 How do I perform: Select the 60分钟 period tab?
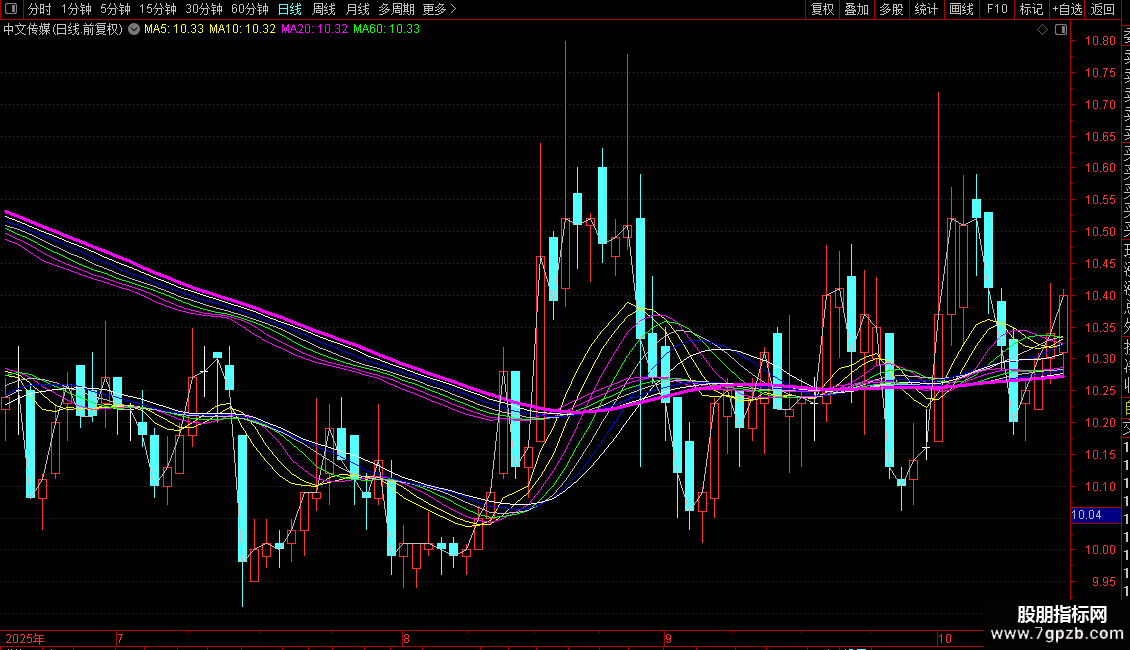(x=250, y=9)
